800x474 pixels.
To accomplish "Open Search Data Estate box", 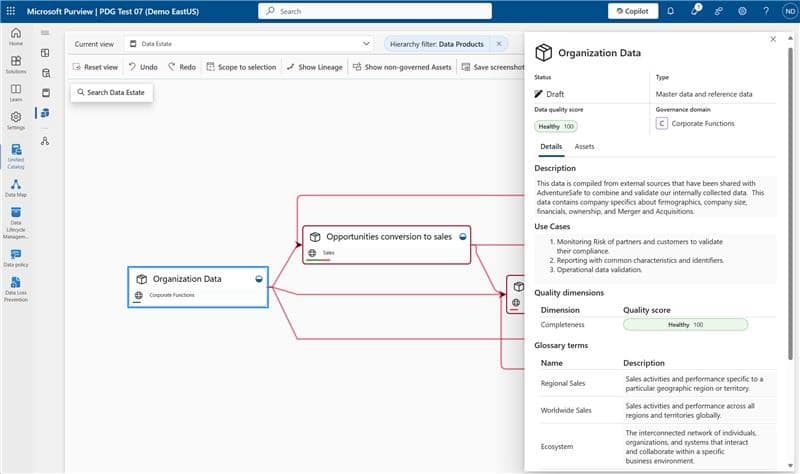I will tap(111, 92).
